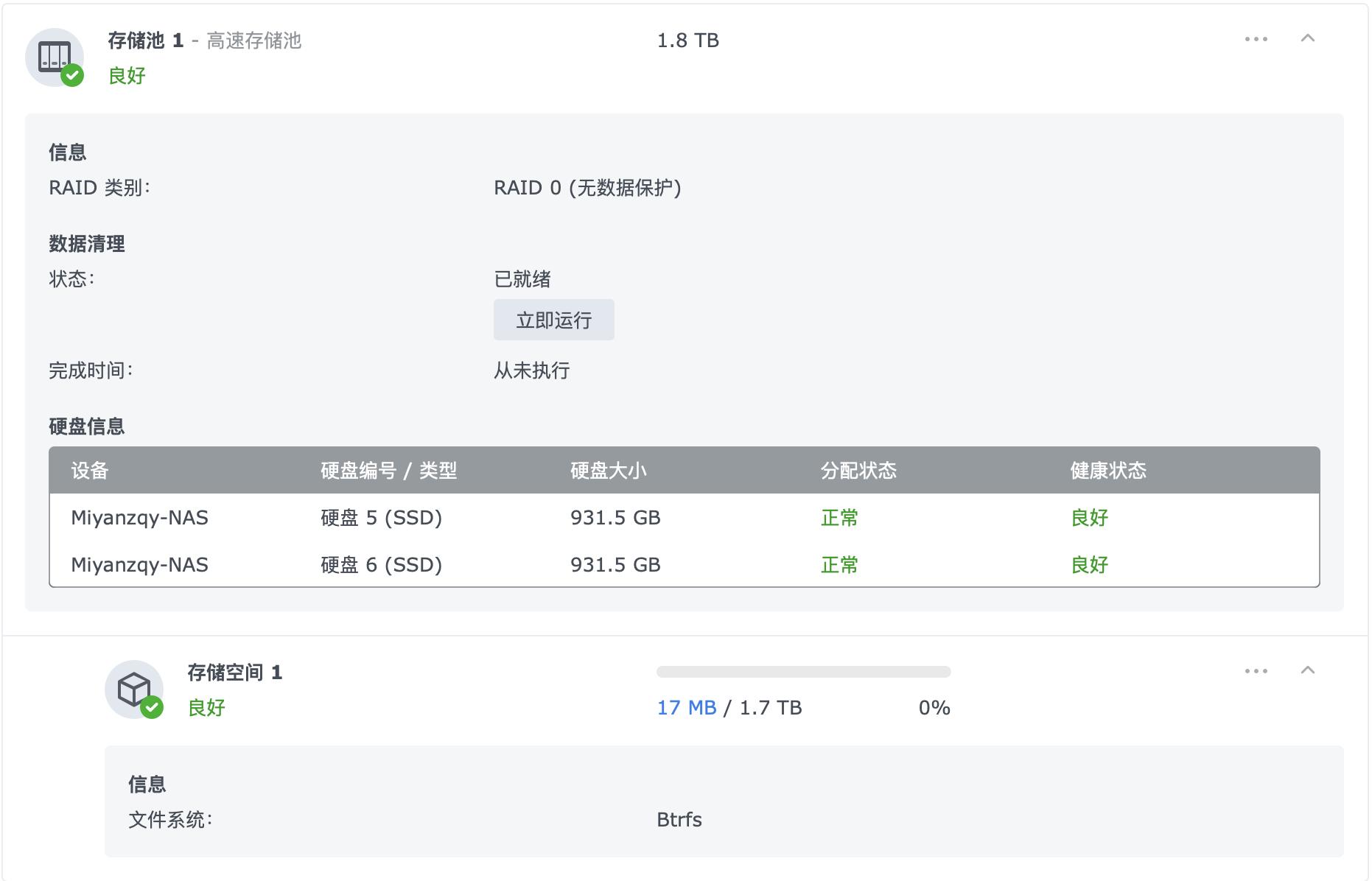
Task: Open the 17 MB usage details link
Action: coord(687,707)
